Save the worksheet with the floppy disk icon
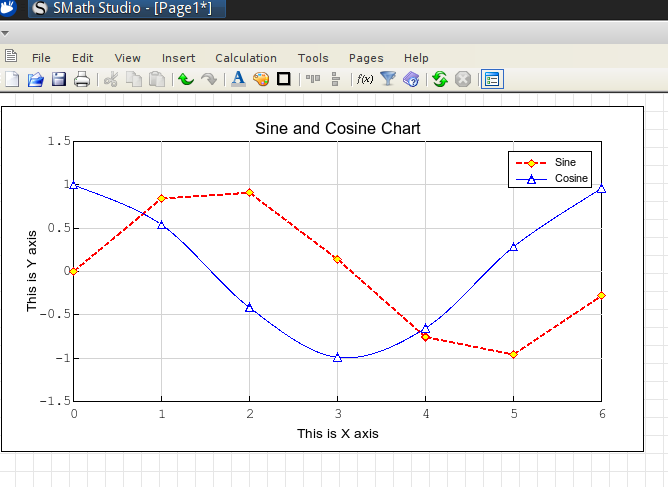This screenshot has width=668, height=487. (x=58, y=79)
